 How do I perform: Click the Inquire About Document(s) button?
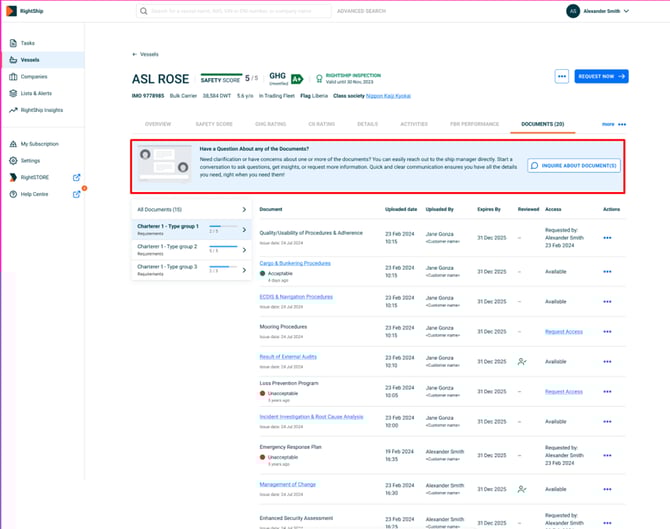[x=573, y=165]
